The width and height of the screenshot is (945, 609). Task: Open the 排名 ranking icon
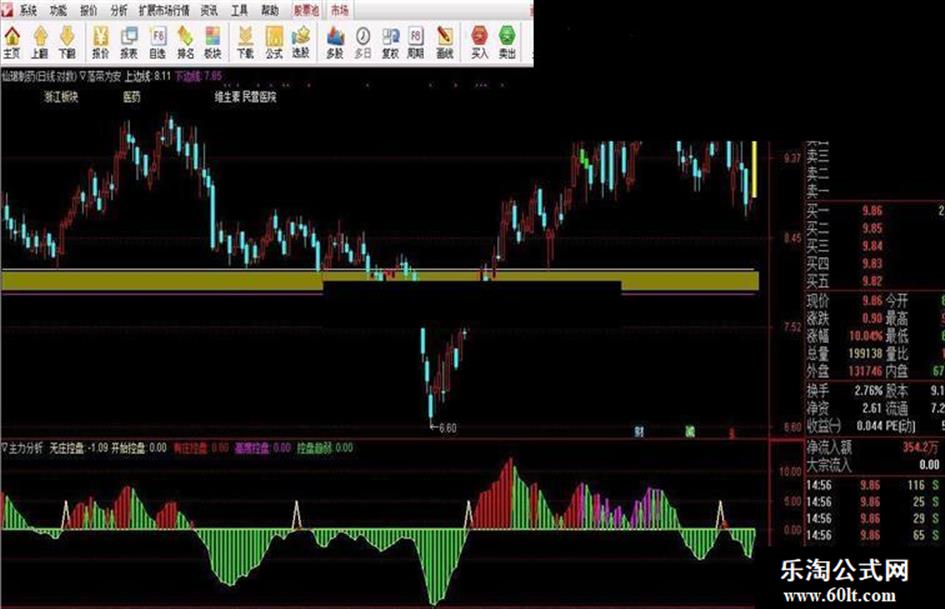pos(185,43)
